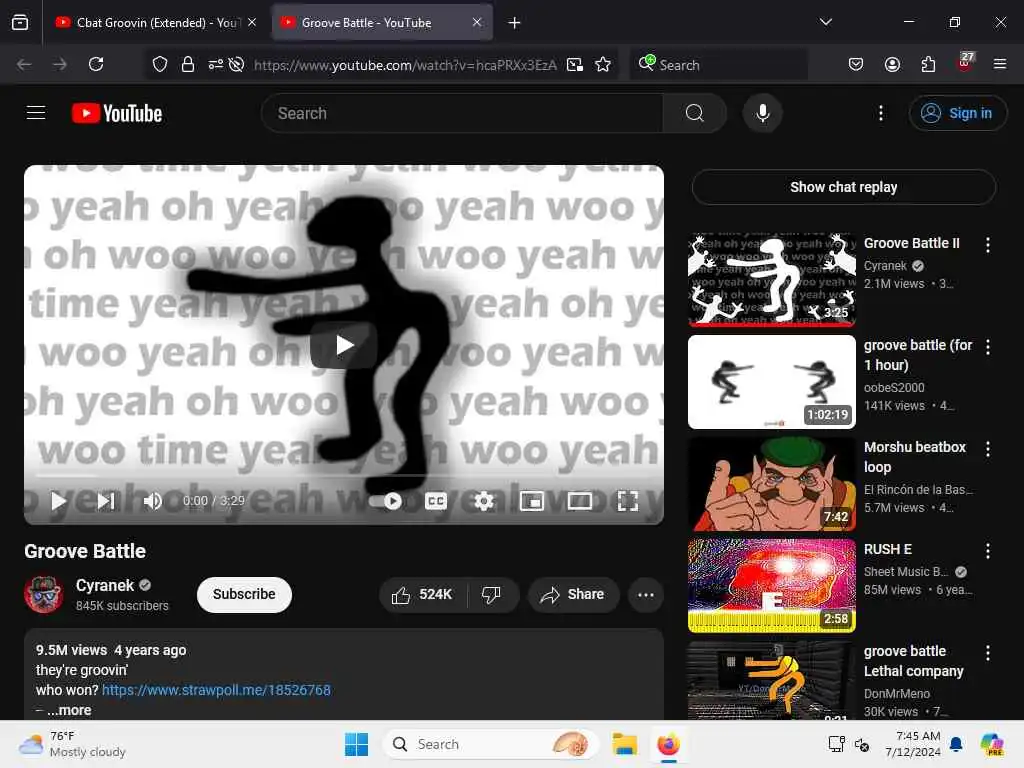Screen dimensions: 1024x768
Task: Dislike the Groove Battle video
Action: click(x=491, y=594)
